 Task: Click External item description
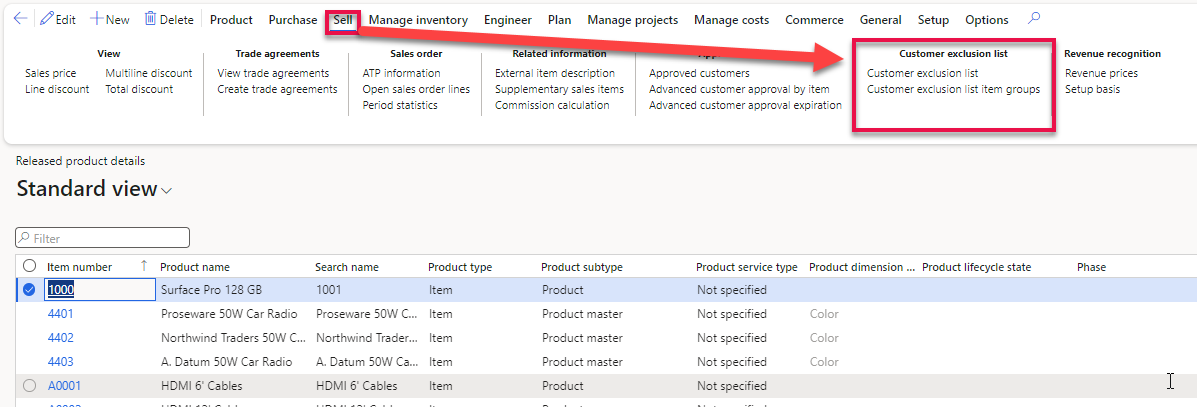pos(555,73)
